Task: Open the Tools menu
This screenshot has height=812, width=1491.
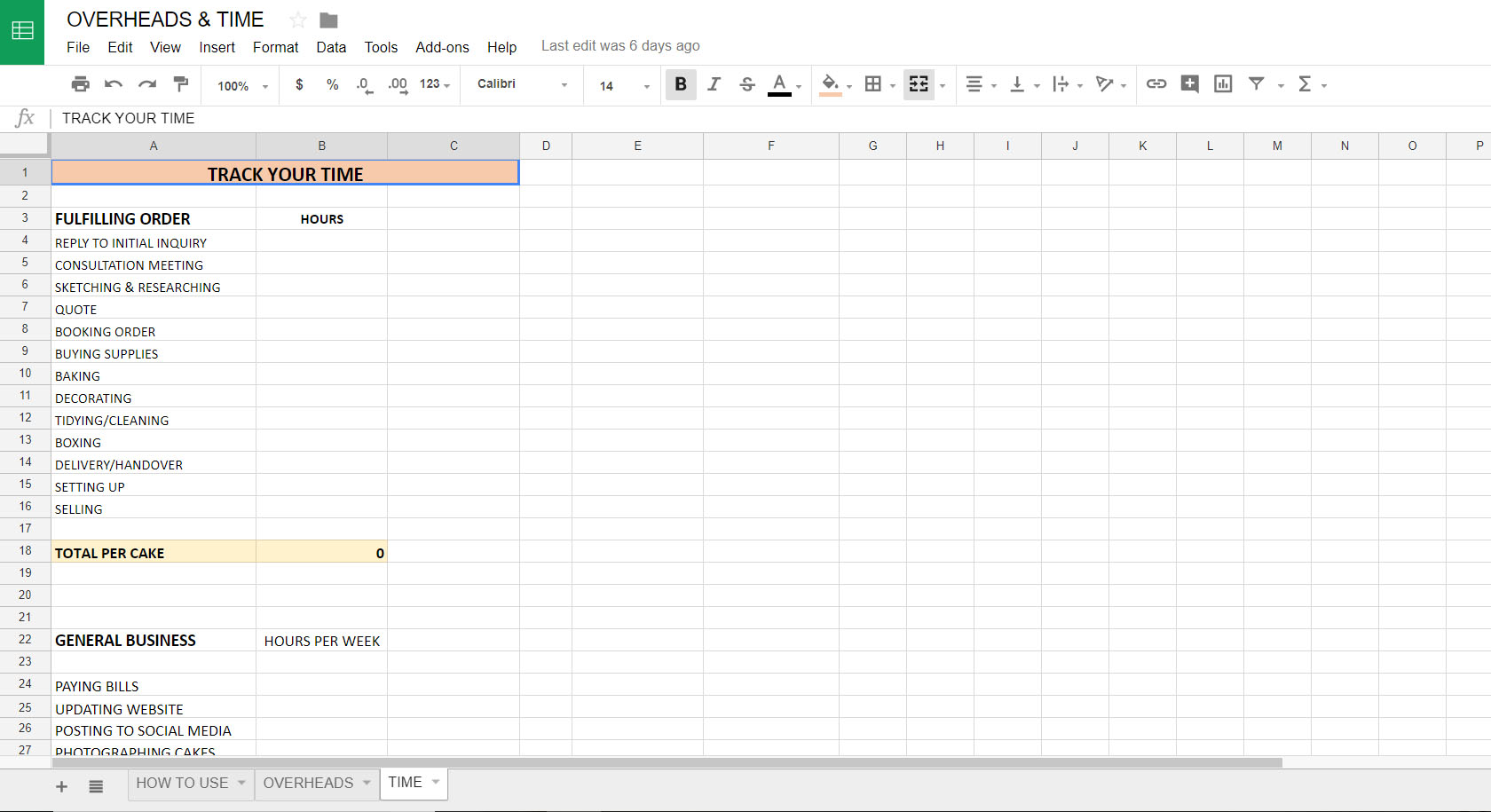Action: [x=381, y=47]
